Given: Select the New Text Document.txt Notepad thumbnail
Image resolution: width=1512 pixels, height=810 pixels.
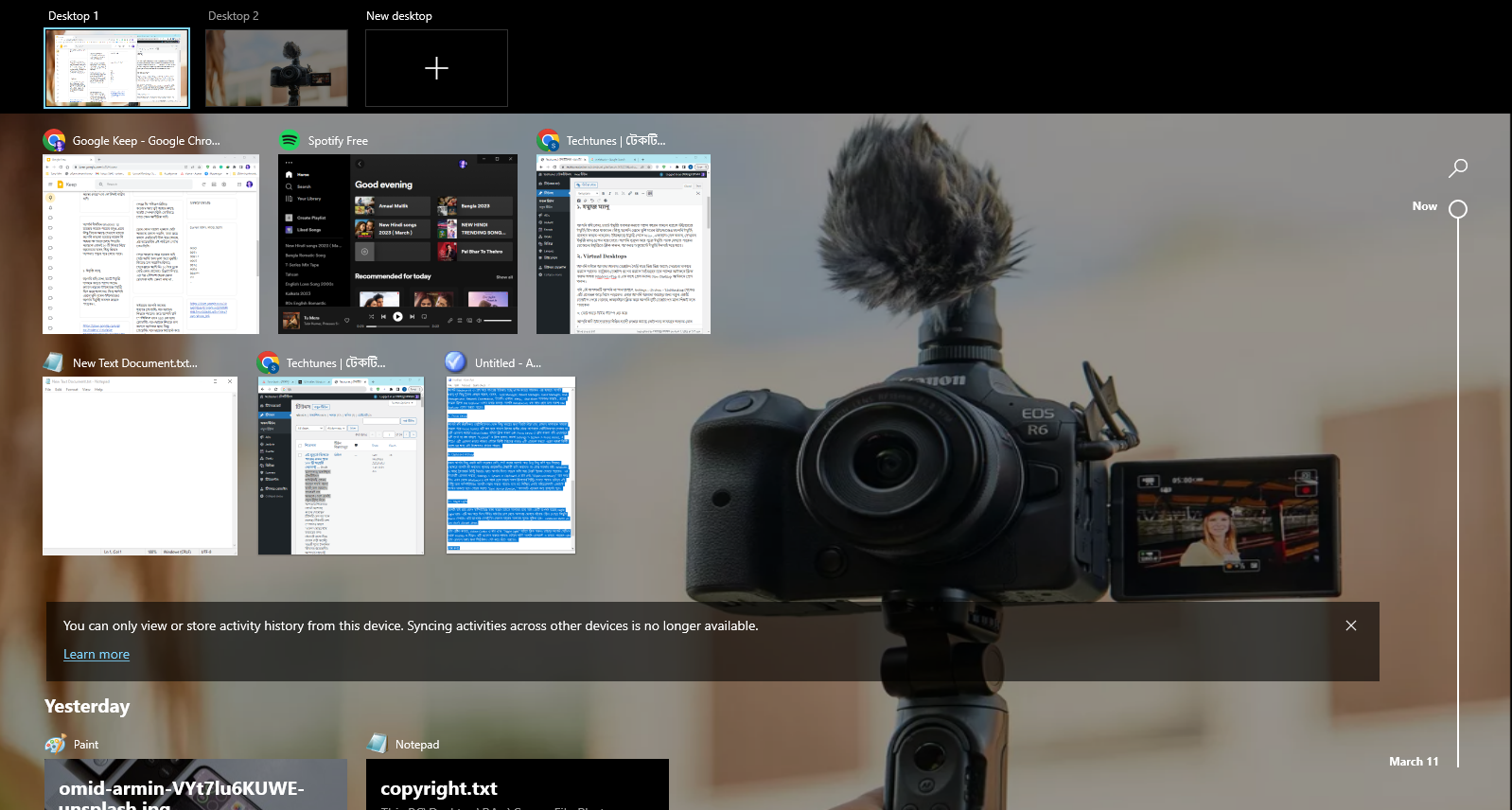Looking at the screenshot, I should click(140, 466).
